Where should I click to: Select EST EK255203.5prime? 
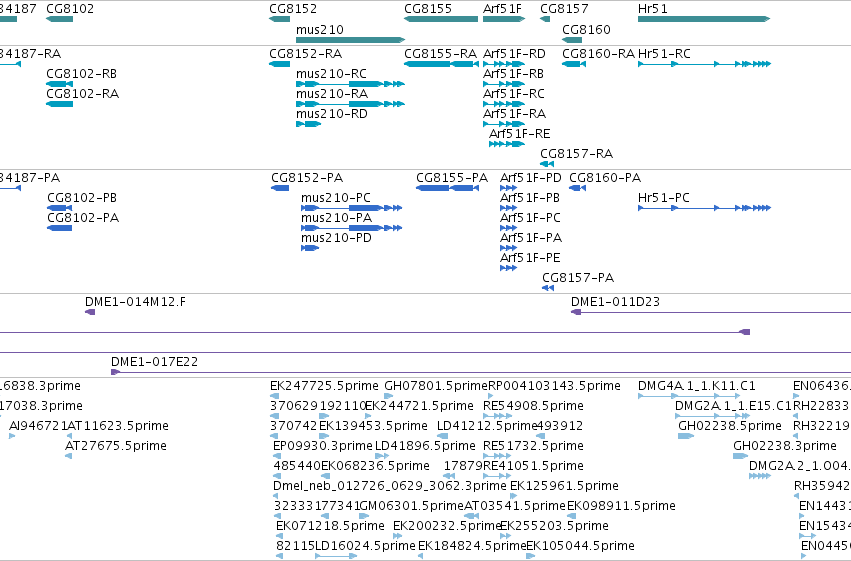click(505, 536)
